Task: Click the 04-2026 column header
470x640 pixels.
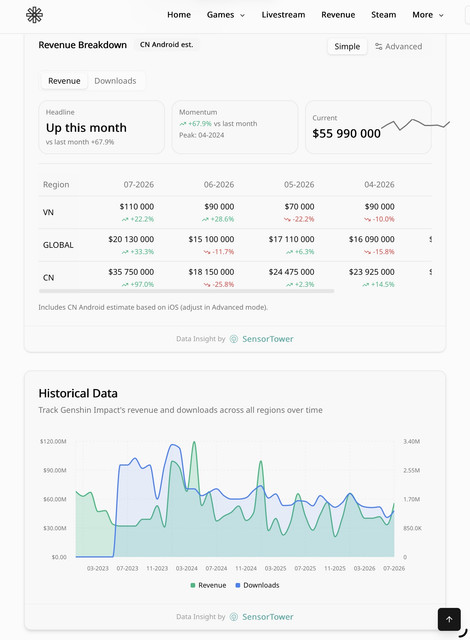Action: [x=379, y=184]
